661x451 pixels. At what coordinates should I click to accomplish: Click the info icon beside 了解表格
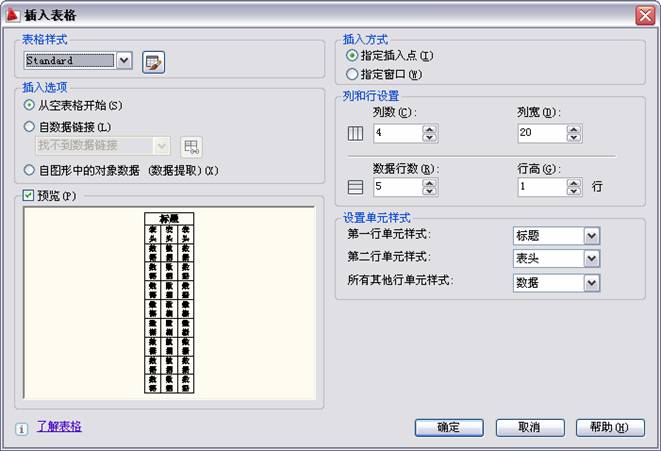pos(22,428)
